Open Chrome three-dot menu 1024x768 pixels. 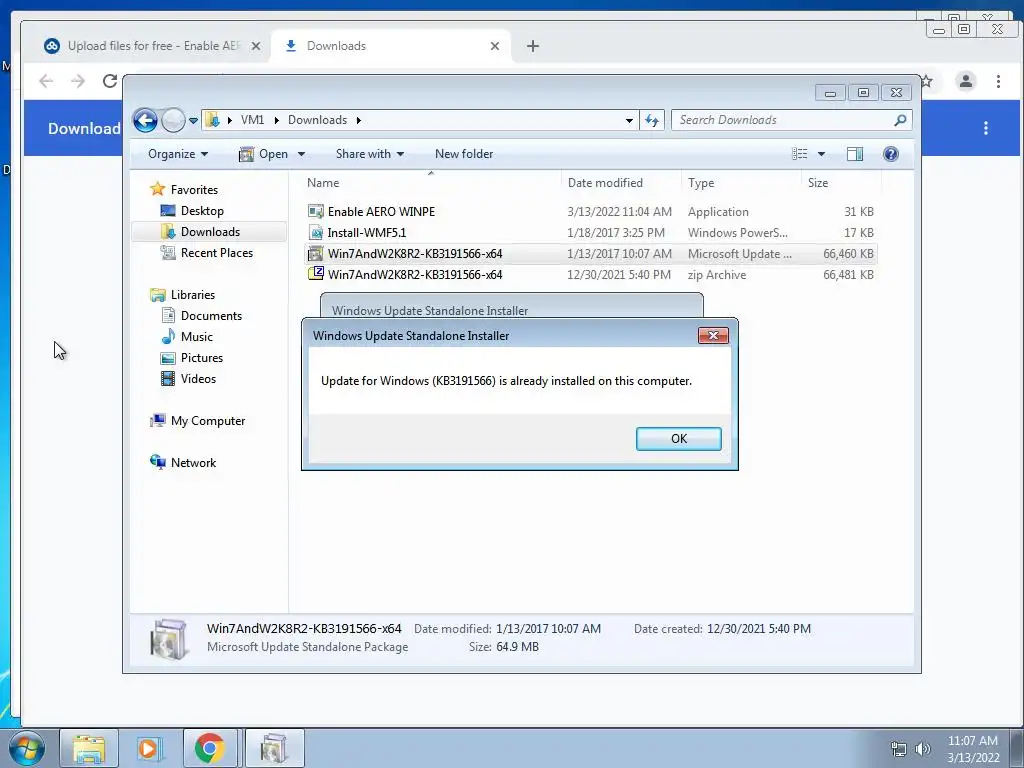998,81
